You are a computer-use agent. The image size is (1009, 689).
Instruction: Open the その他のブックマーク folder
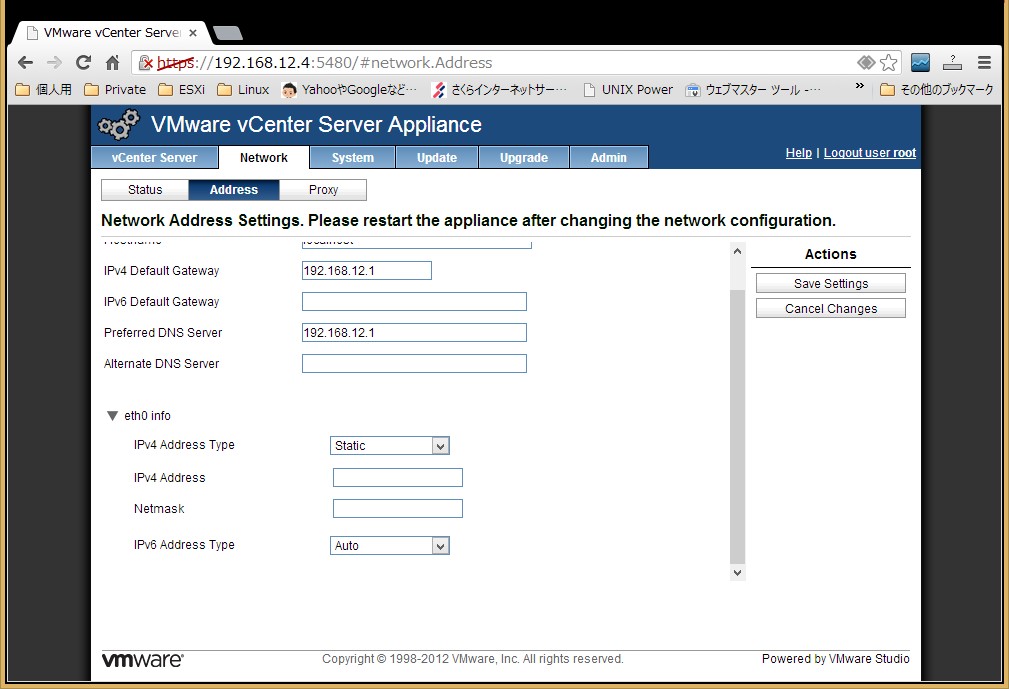coord(937,89)
